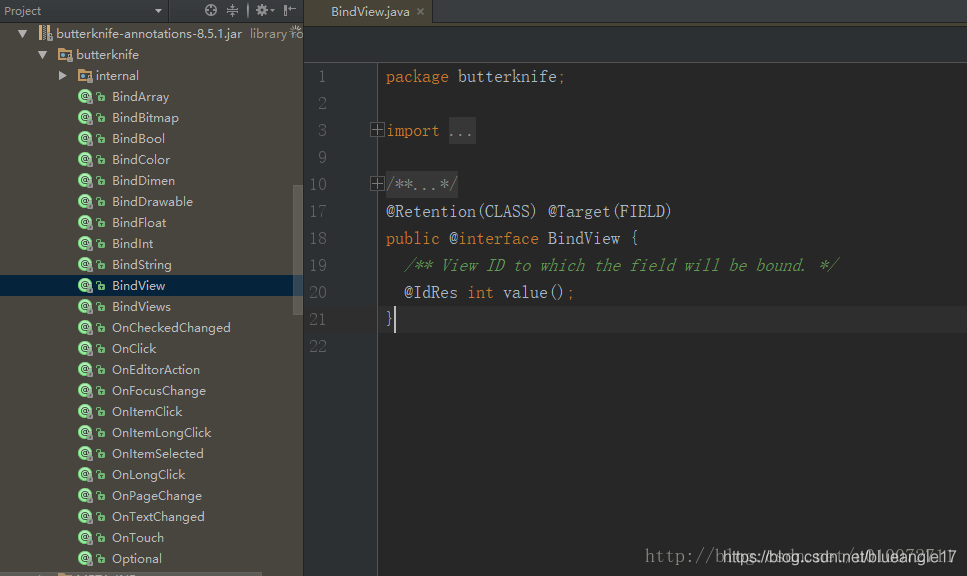
Task: Open the Project panel settings gear
Action: tap(264, 10)
